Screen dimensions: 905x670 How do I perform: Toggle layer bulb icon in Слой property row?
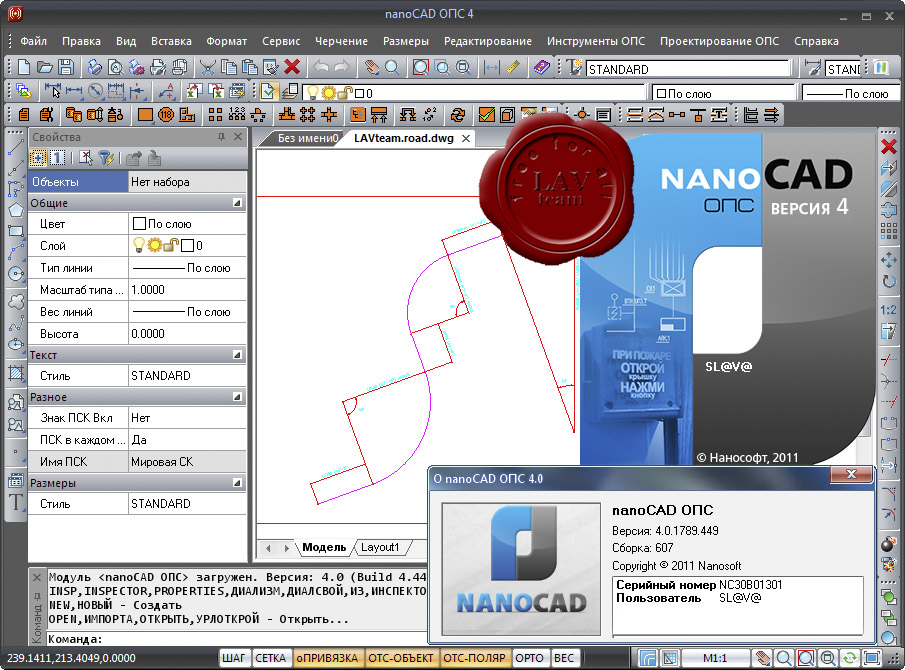139,245
